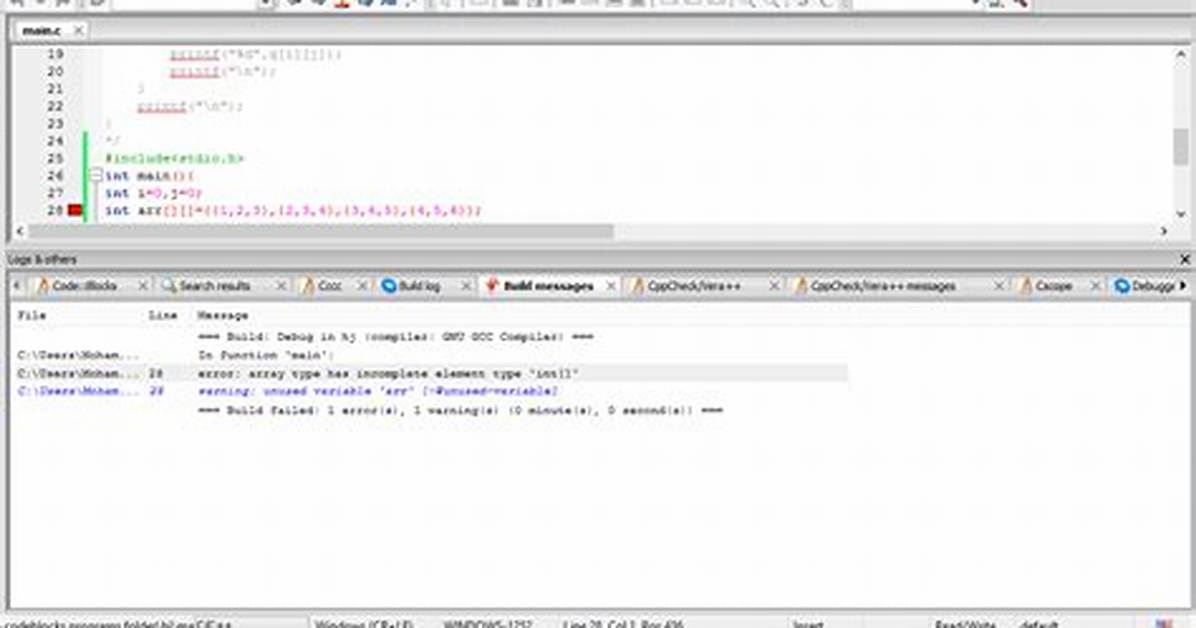
Task: Open the CppCheck/Vera++ tab
Action: (x=693, y=286)
